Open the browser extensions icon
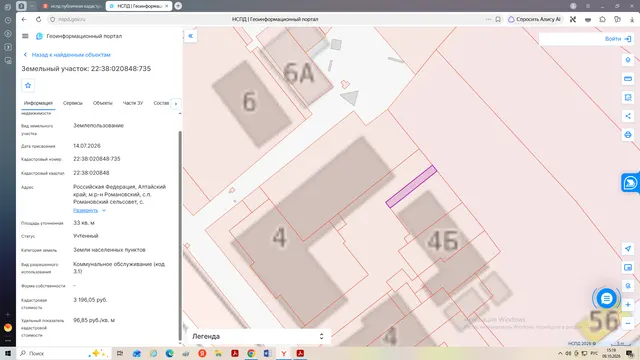The height and width of the screenshot is (360, 640). coord(602,19)
